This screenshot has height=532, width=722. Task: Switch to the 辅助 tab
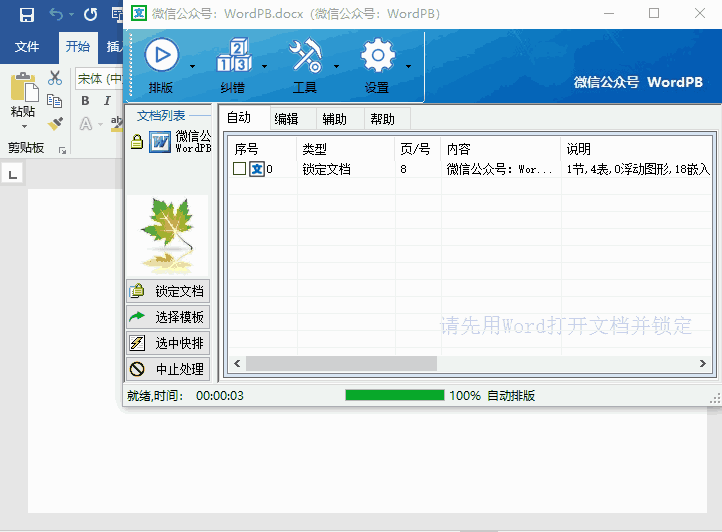339,119
